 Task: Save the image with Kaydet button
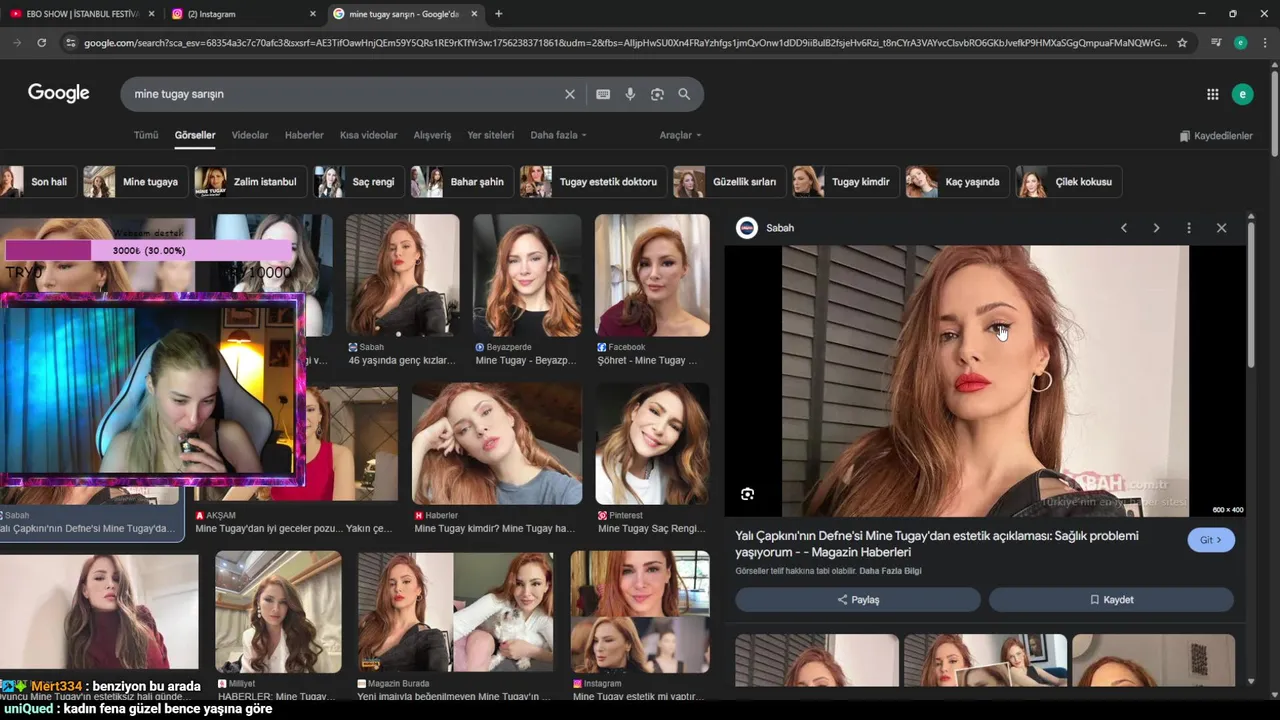click(1111, 600)
